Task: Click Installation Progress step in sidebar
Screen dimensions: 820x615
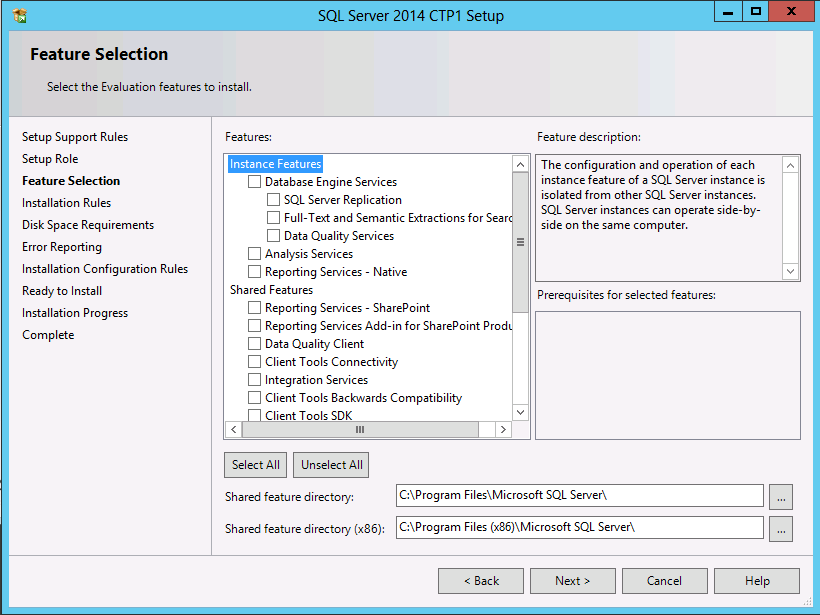Action: (75, 313)
